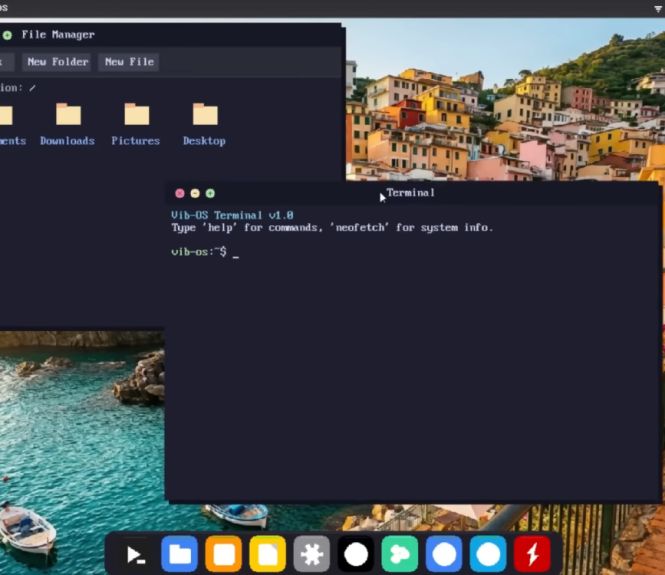Open the blue folder dock icon
Screen dimensions: 665x575
[180, 553]
